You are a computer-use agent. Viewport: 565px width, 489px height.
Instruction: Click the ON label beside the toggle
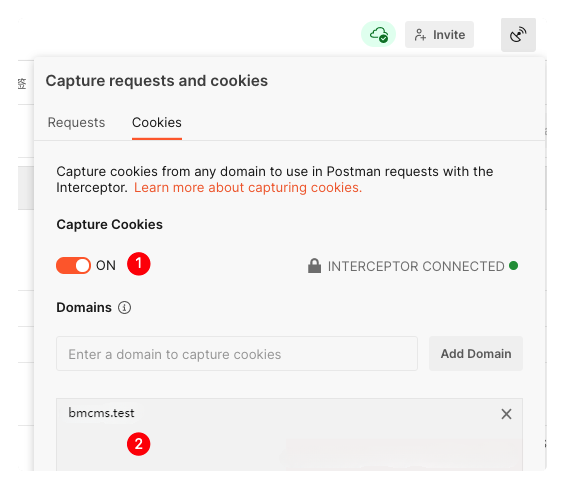click(106, 266)
